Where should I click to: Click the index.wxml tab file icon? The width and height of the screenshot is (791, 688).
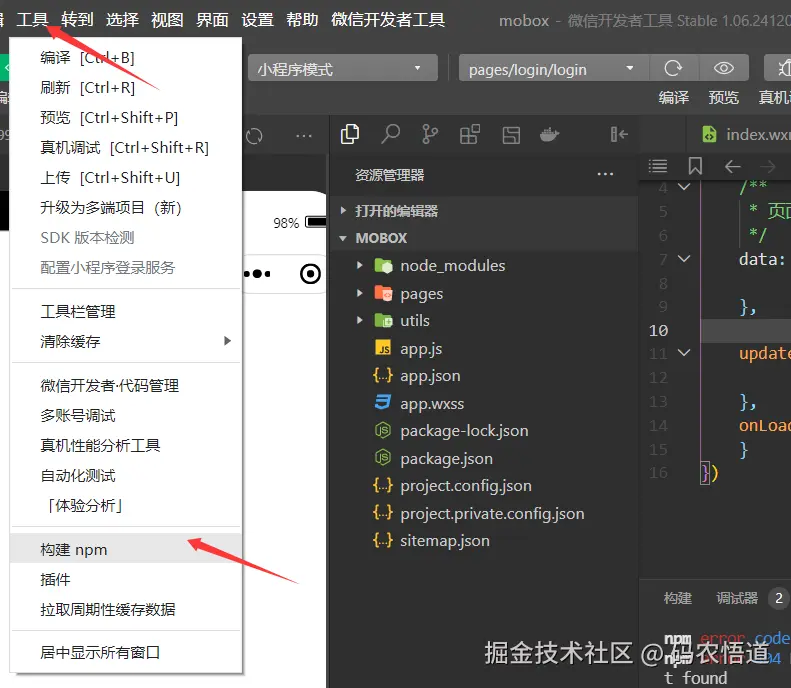[709, 134]
